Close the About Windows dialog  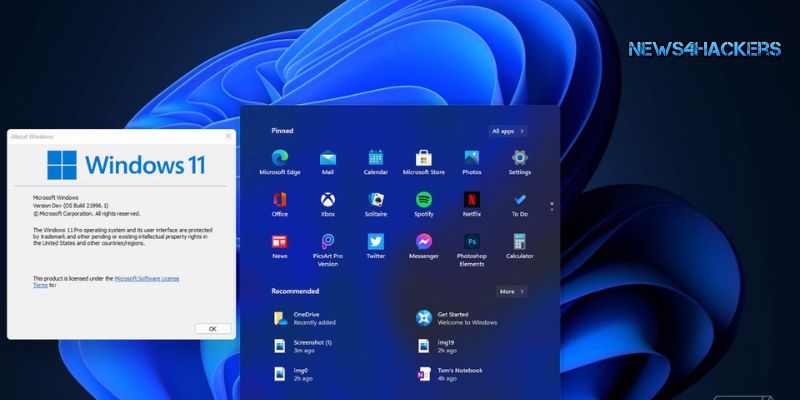coord(228,136)
